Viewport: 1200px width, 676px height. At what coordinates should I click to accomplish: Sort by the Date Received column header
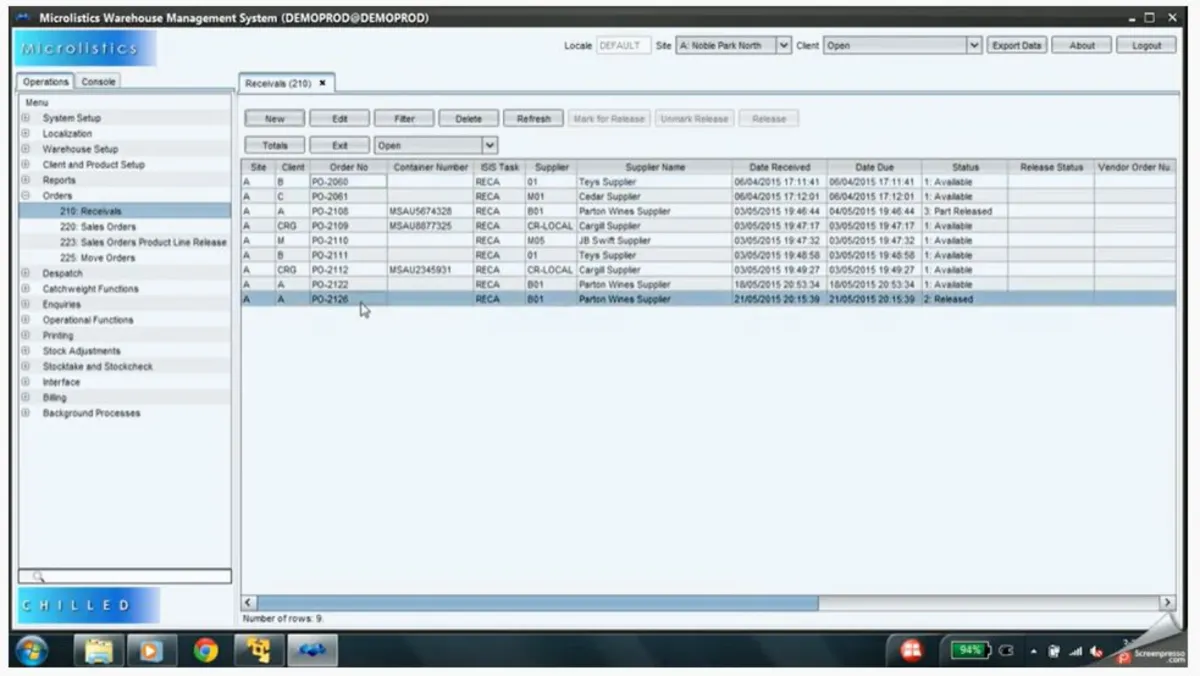tap(779, 168)
